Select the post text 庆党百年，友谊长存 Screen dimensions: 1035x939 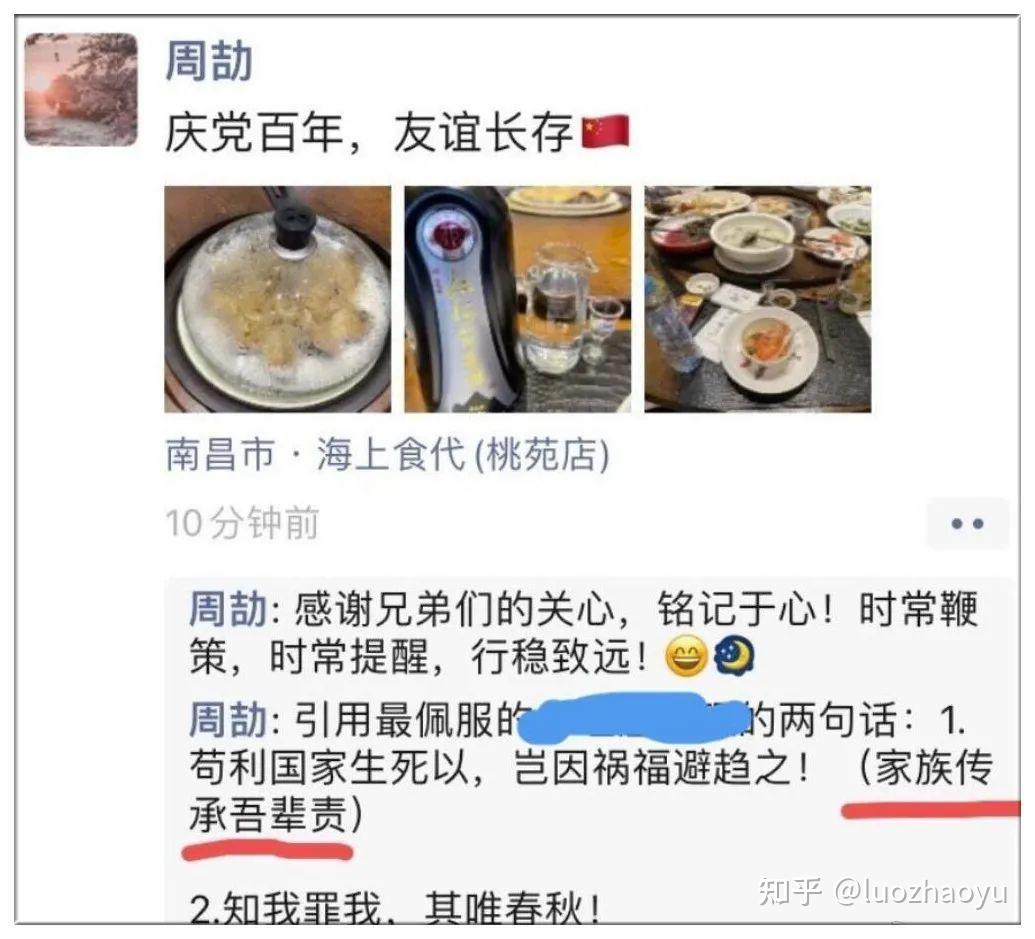(368, 133)
